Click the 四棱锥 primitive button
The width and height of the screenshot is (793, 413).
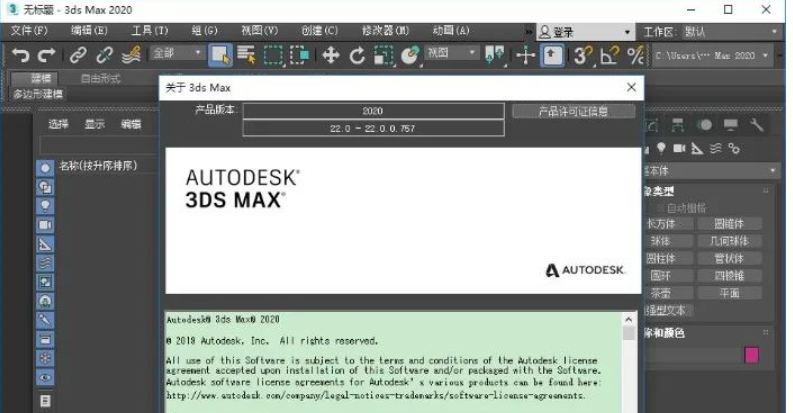(729, 276)
